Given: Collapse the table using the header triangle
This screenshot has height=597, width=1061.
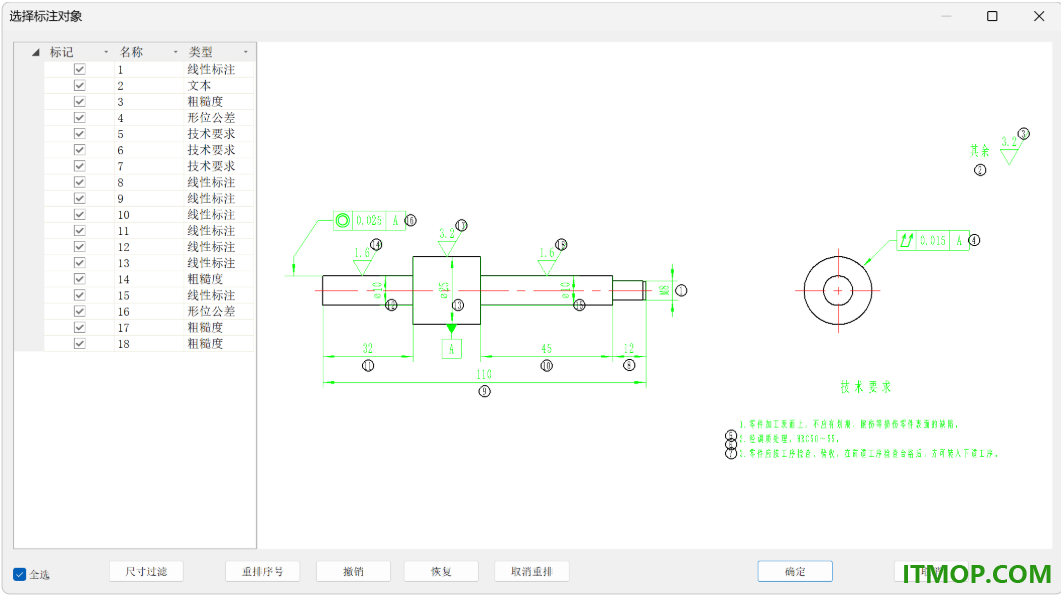Looking at the screenshot, I should tap(35, 52).
